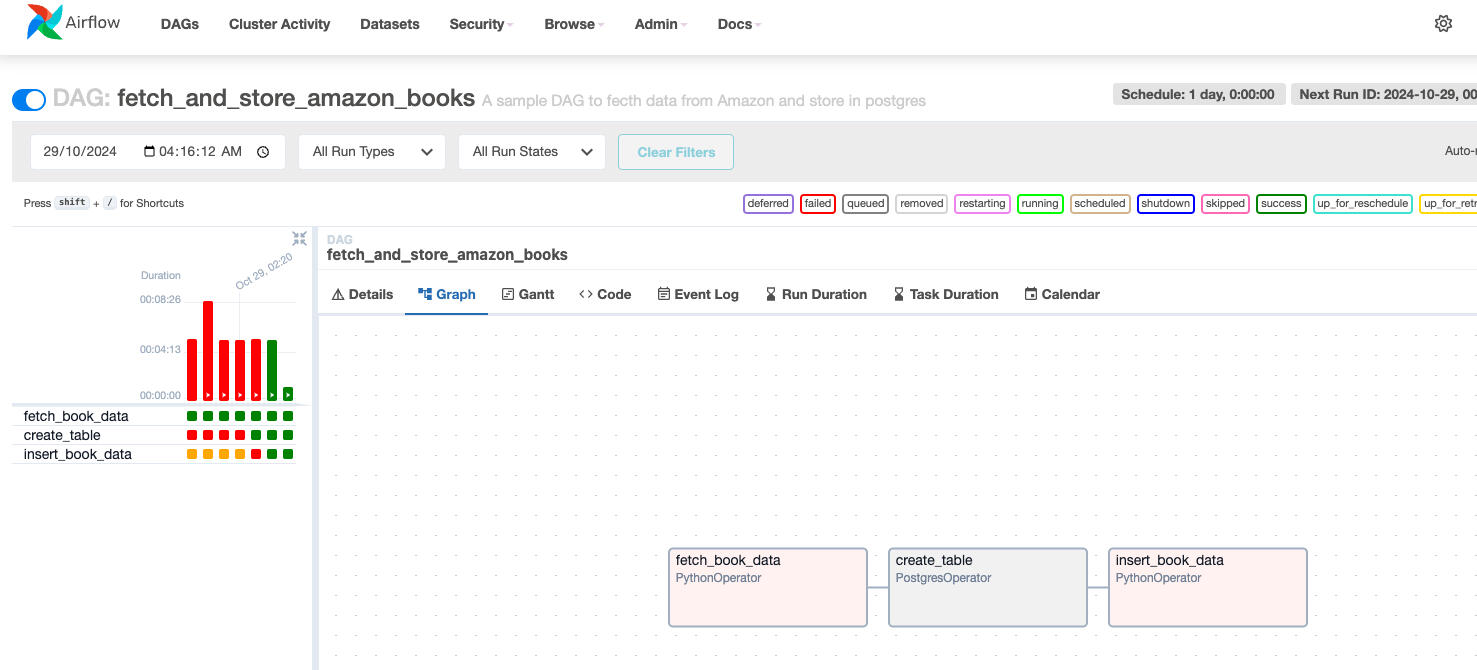Select the create_table node in graph

point(987,587)
